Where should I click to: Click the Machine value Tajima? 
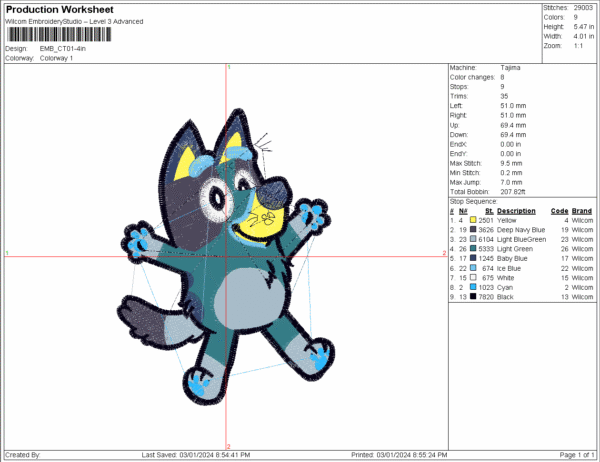click(510, 68)
